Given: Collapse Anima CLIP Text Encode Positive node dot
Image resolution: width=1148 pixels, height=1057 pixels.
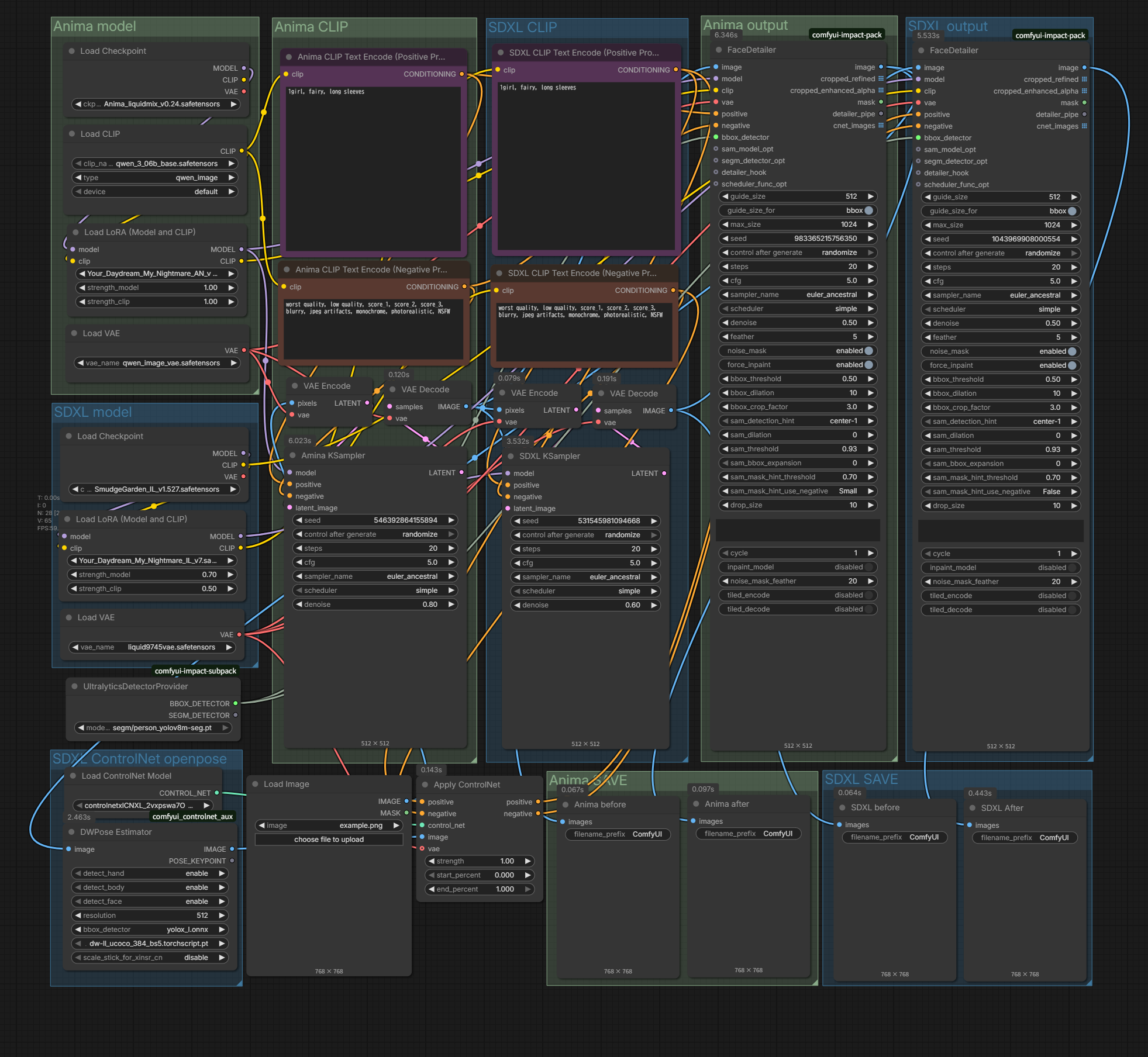Looking at the screenshot, I should (289, 57).
